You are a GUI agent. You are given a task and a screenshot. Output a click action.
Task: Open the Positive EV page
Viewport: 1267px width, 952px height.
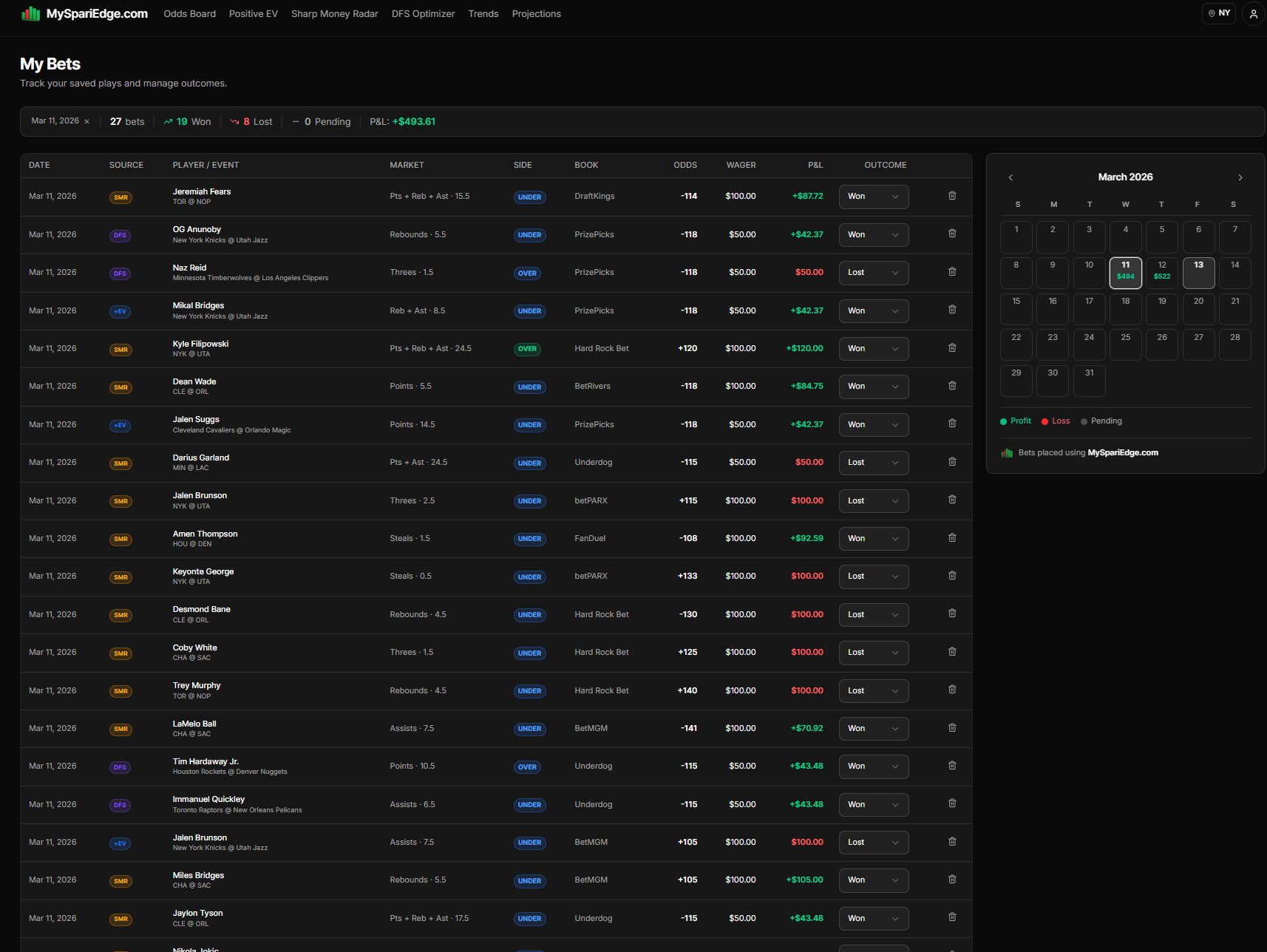click(254, 14)
